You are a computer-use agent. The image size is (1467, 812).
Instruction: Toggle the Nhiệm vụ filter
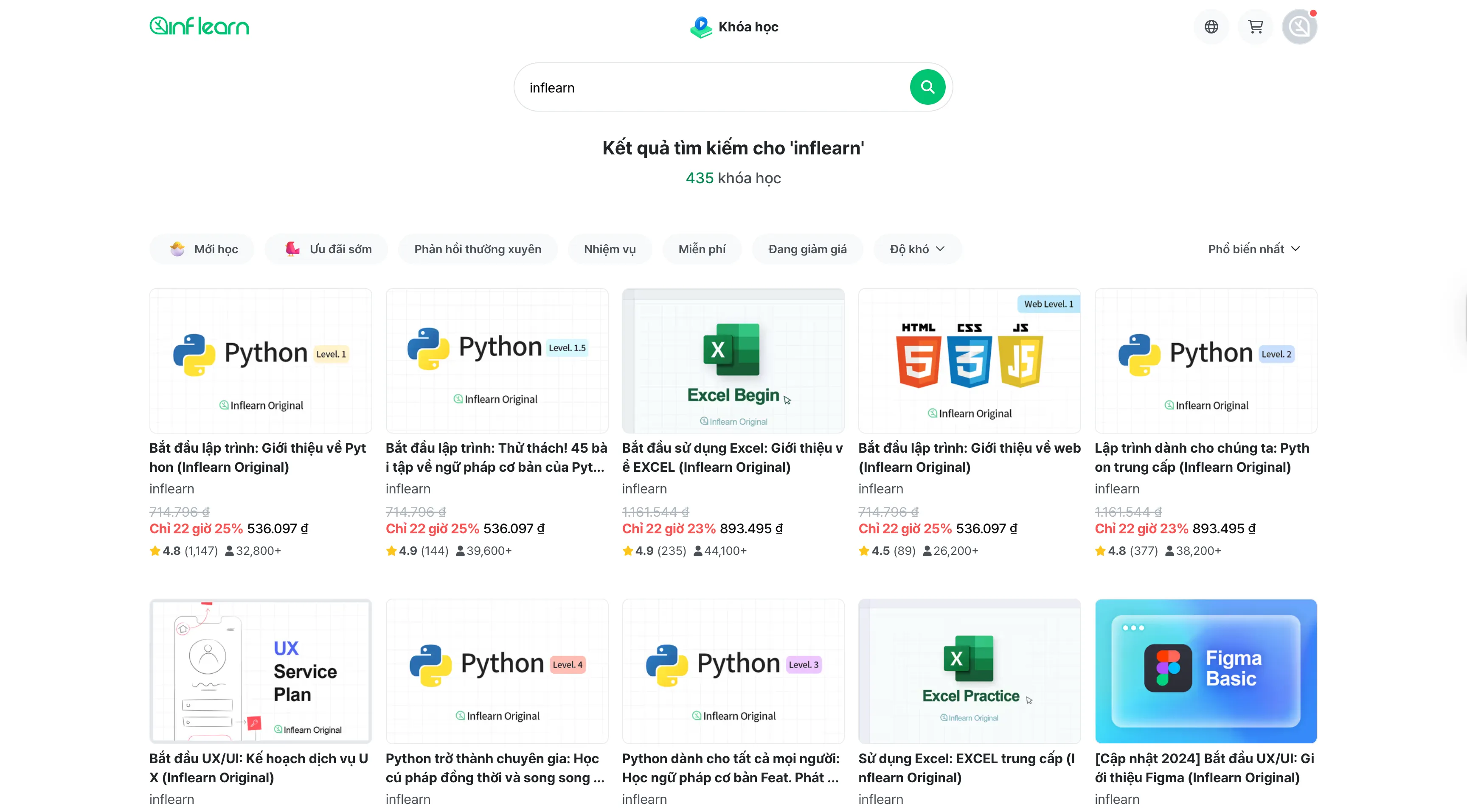pyautogui.click(x=610, y=249)
